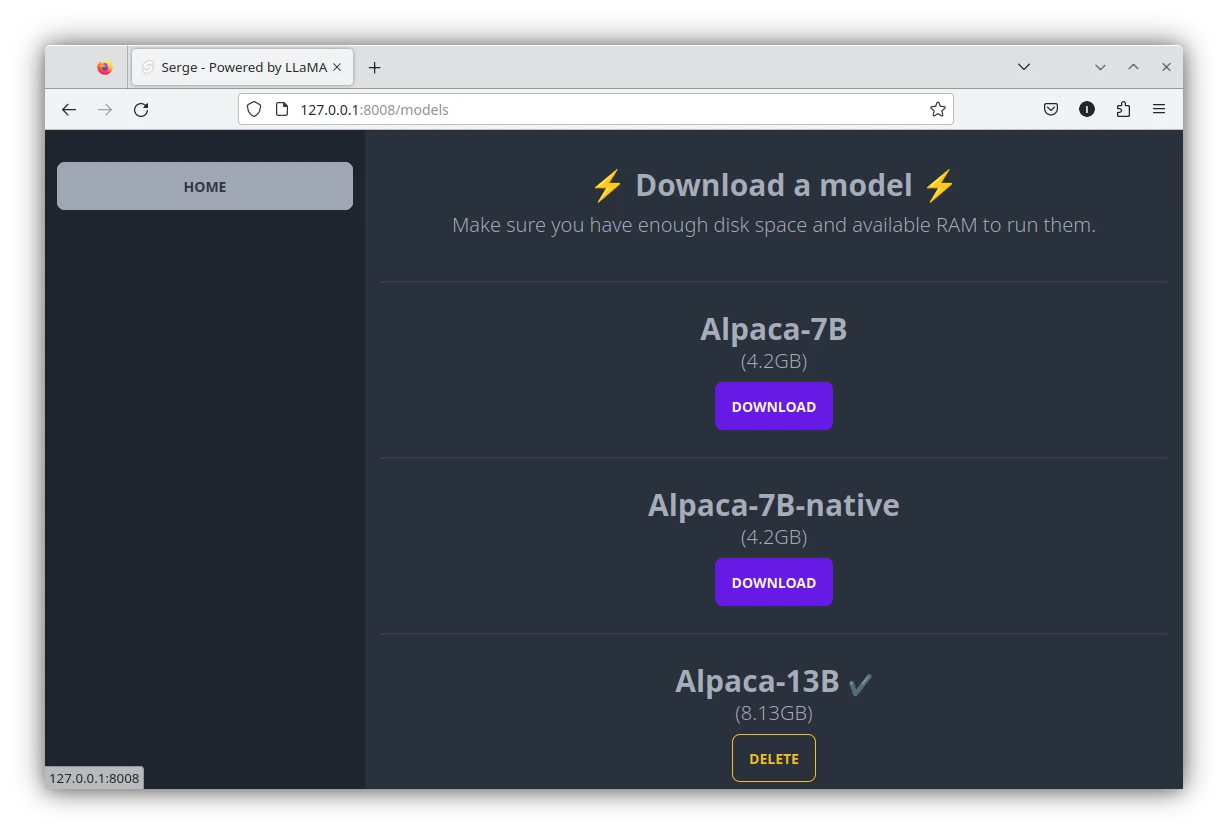The width and height of the screenshot is (1228, 834).
Task: Open a new tab with plus button
Action: pos(374,68)
